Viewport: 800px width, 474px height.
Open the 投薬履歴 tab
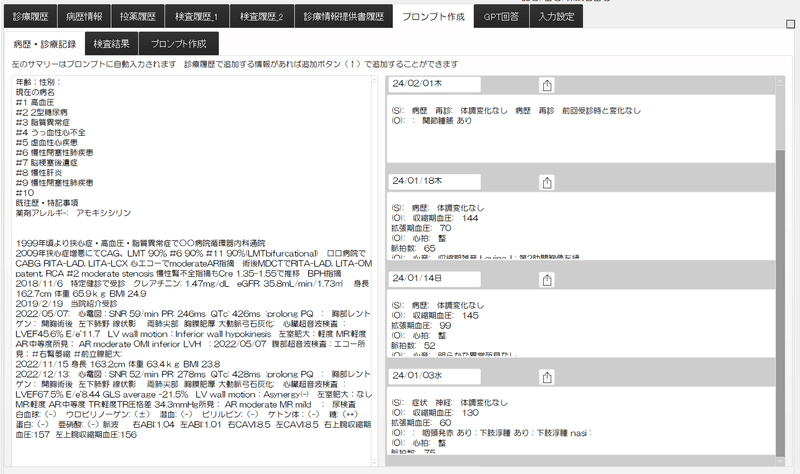click(138, 16)
